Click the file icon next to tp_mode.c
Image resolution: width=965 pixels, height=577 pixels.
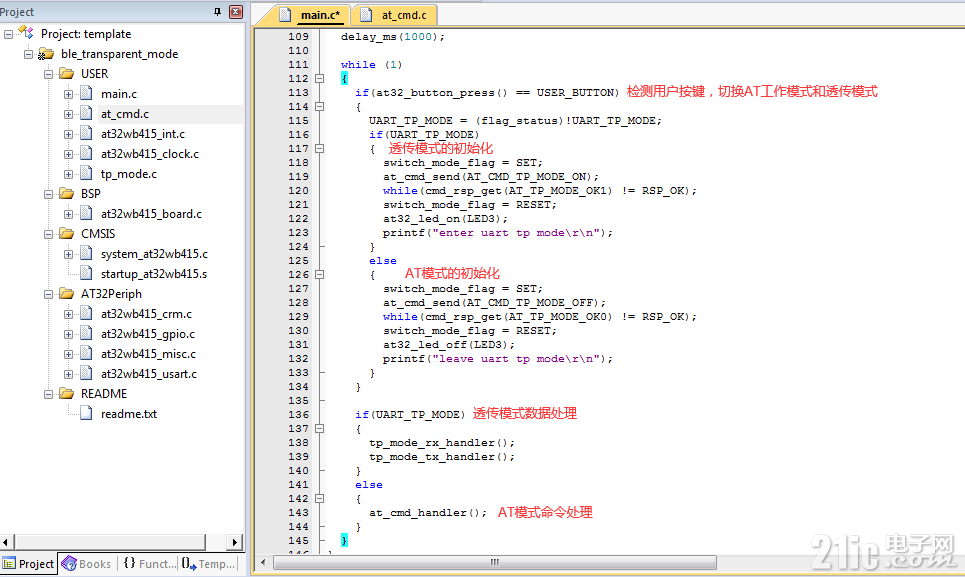pos(87,173)
